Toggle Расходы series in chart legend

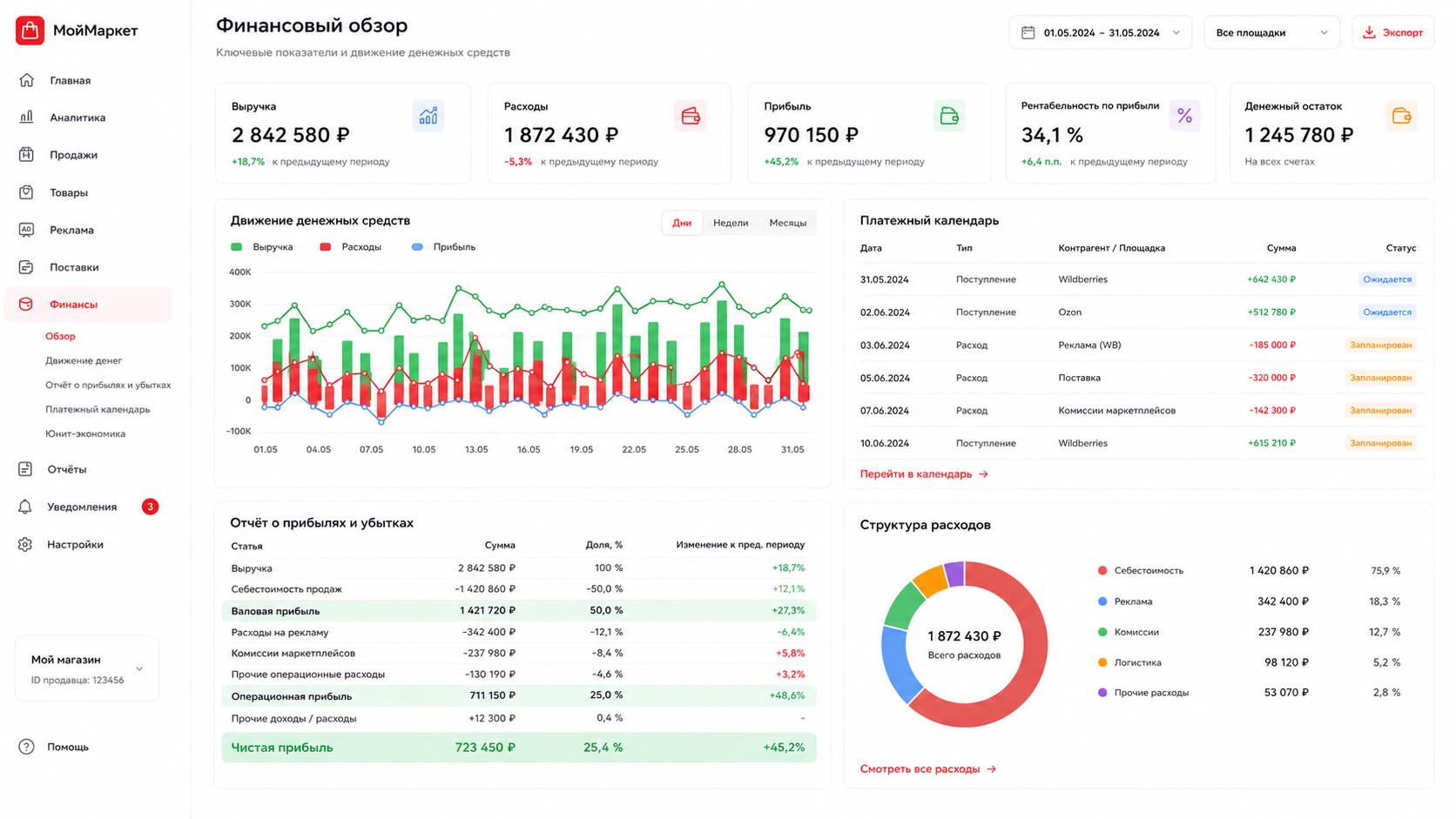pos(351,247)
